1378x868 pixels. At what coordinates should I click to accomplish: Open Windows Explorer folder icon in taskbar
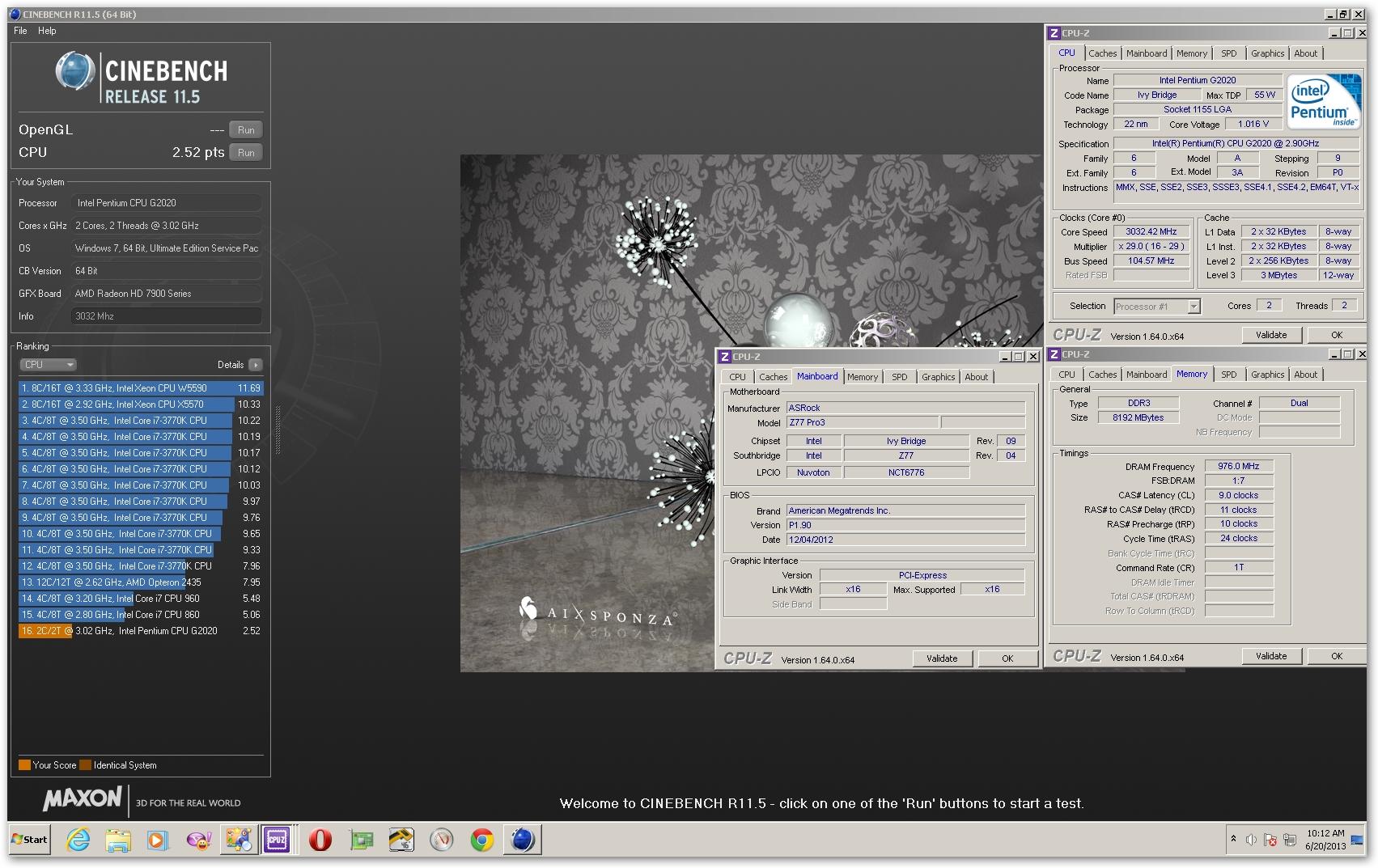click(x=118, y=840)
